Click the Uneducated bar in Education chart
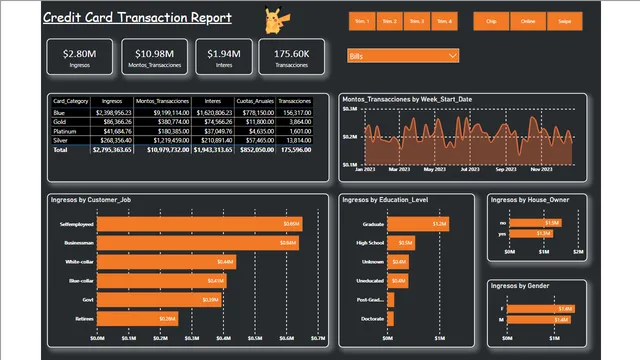This screenshot has height=360, width=640. pyautogui.click(x=398, y=281)
